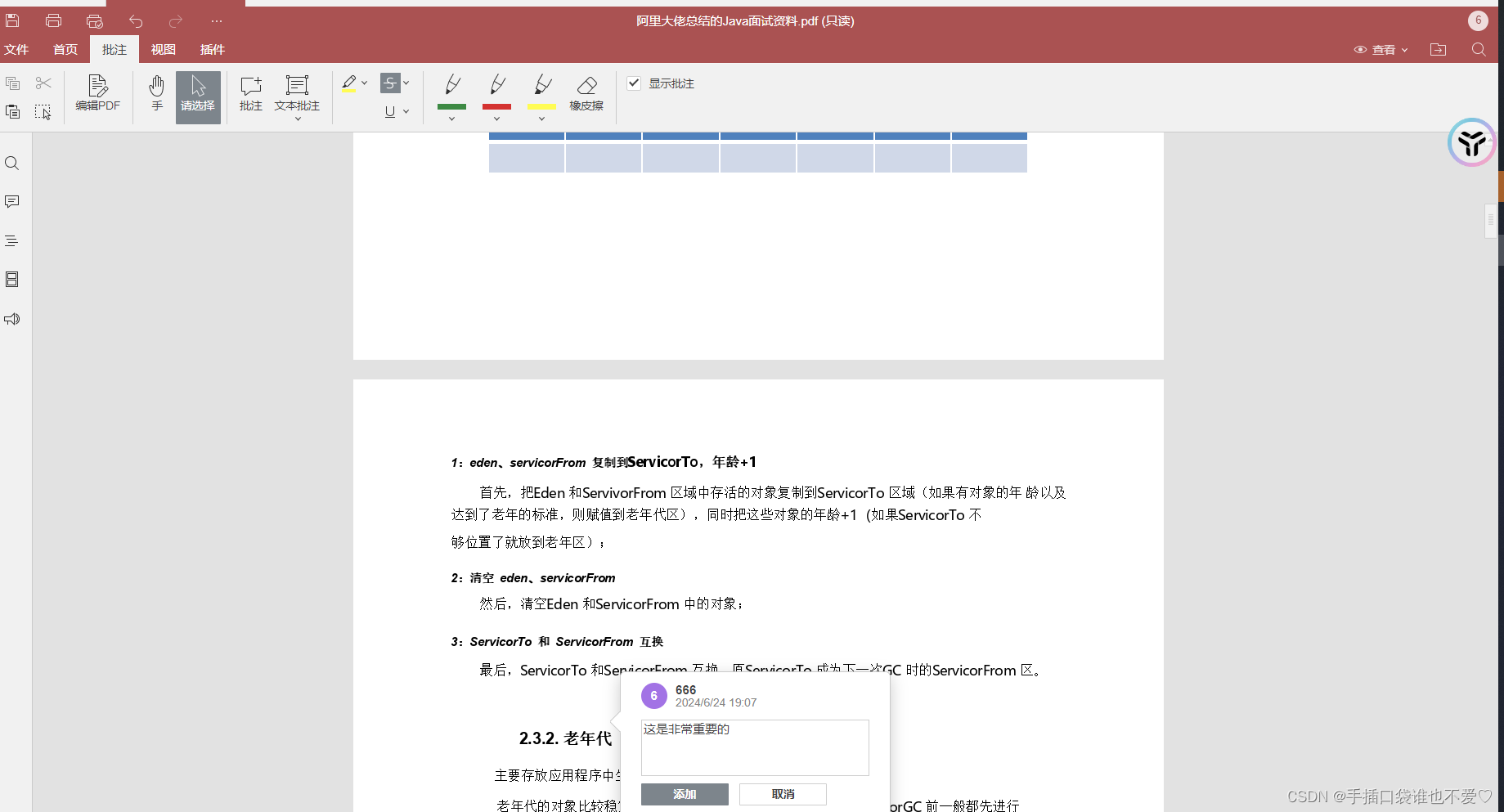Click the Save icon in title bar

(x=12, y=20)
